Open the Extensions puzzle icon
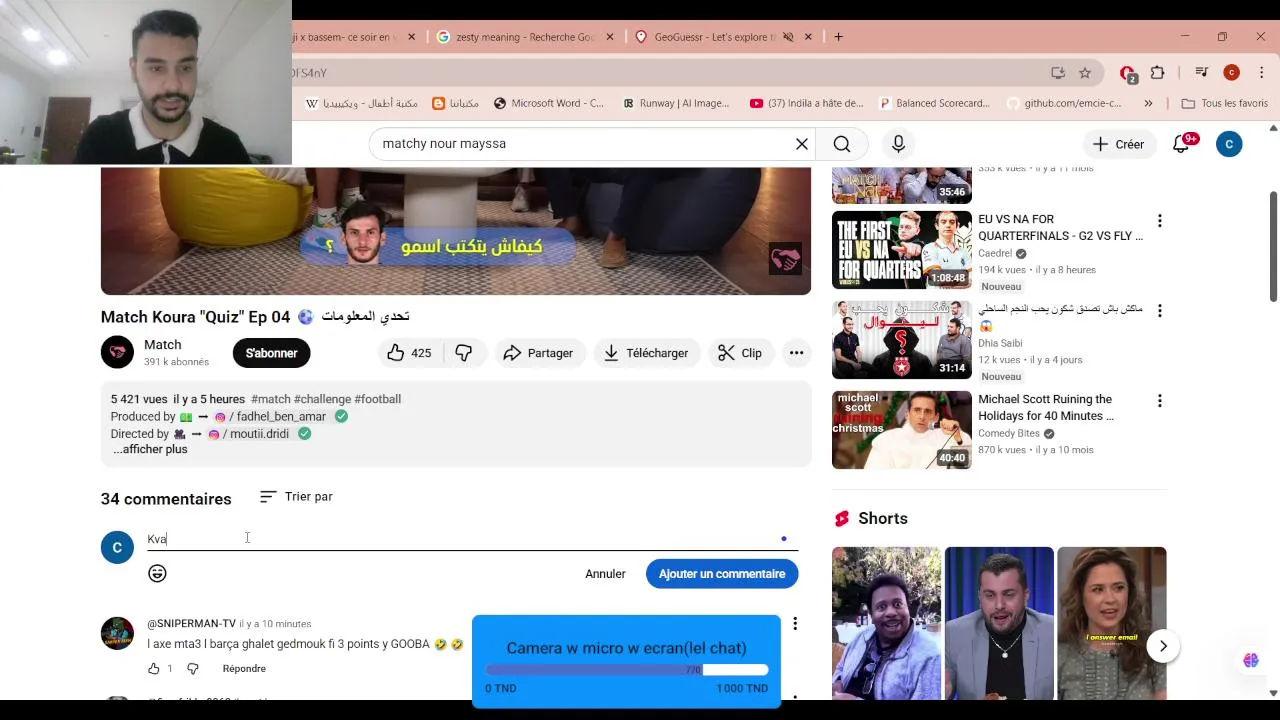This screenshot has height=720, width=1280. point(1158,73)
